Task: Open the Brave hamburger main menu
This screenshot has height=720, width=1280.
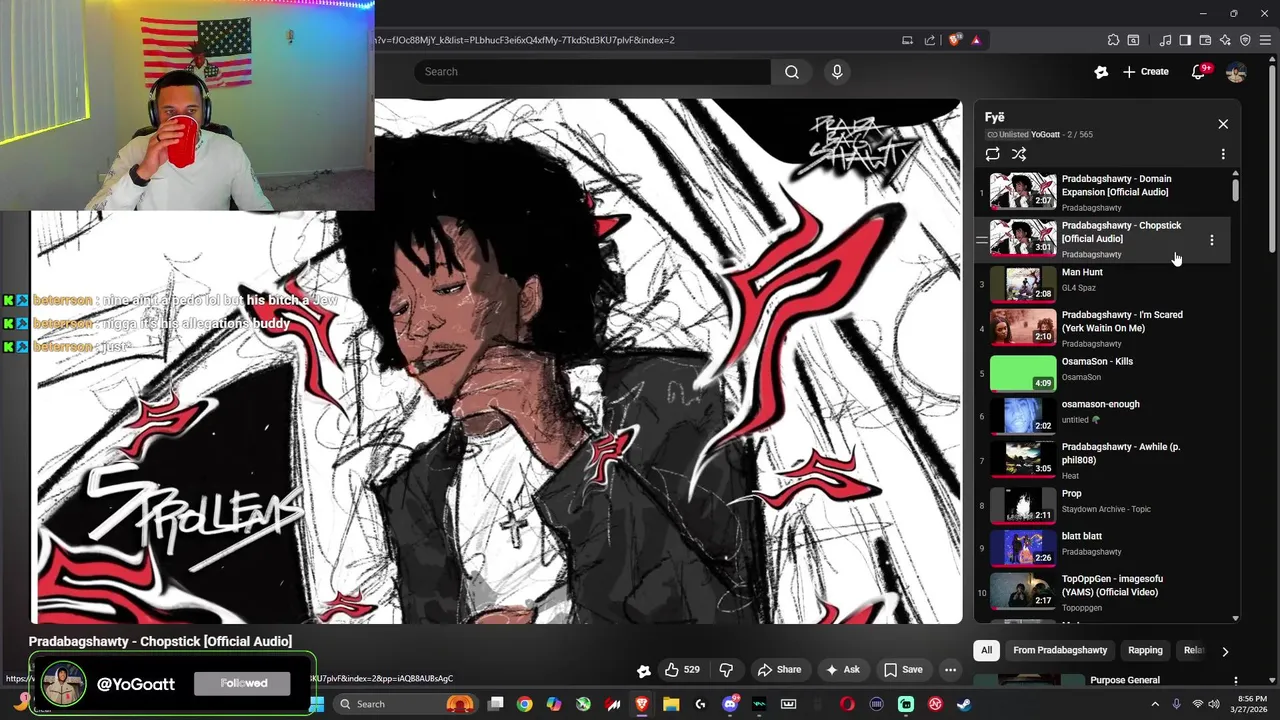Action: [1266, 40]
